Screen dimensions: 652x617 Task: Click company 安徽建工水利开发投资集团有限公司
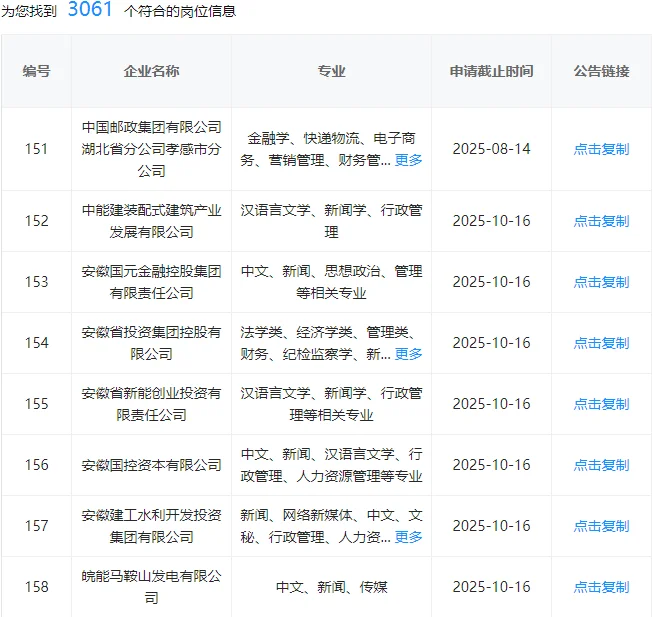151,526
